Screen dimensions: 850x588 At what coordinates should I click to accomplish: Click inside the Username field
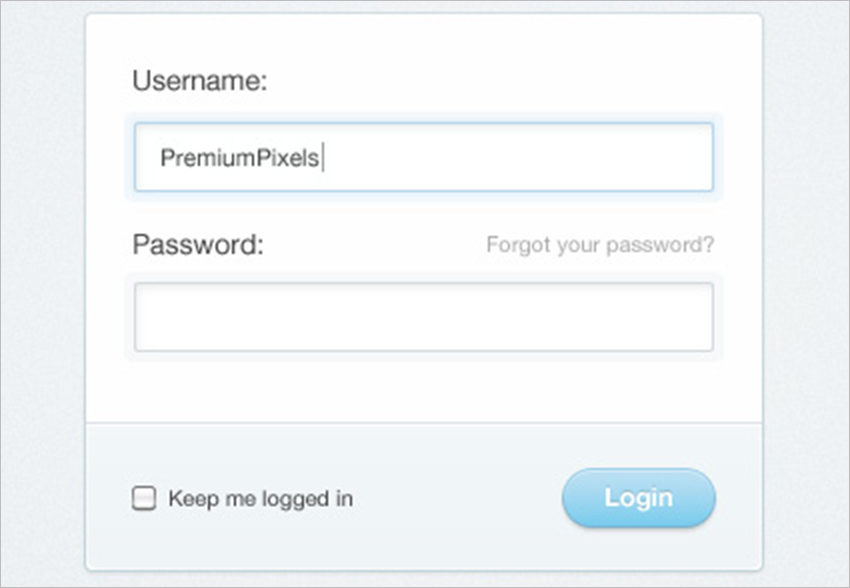(423, 157)
